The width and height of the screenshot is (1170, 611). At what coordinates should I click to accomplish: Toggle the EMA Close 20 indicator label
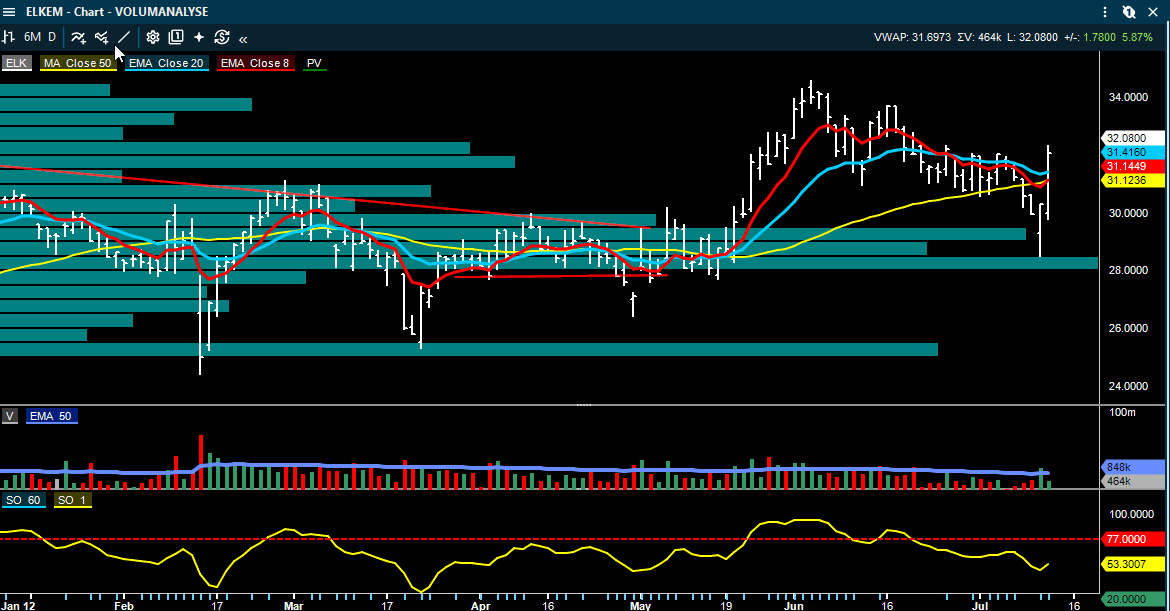click(x=166, y=63)
